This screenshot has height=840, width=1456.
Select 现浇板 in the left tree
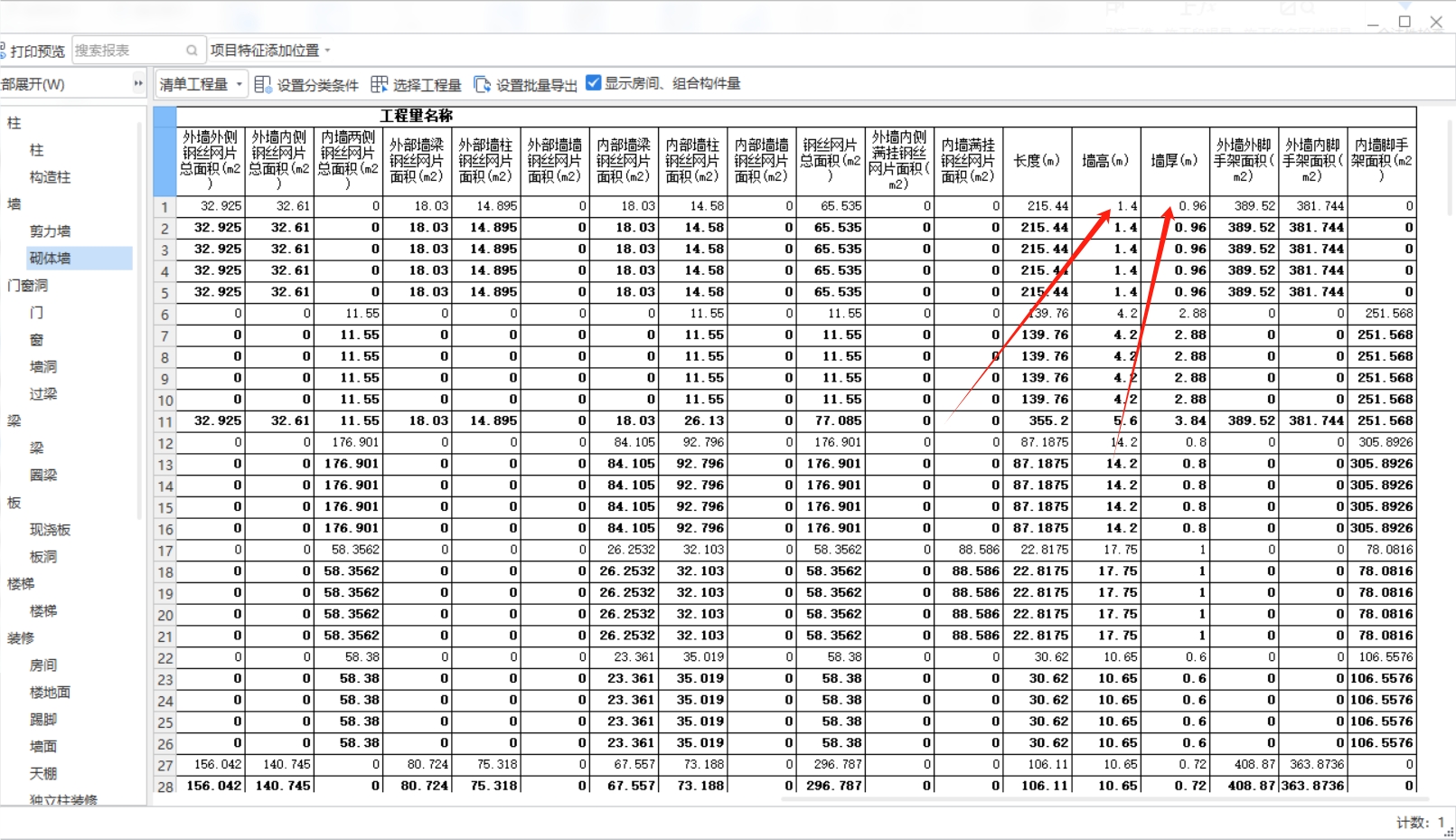tap(50, 530)
